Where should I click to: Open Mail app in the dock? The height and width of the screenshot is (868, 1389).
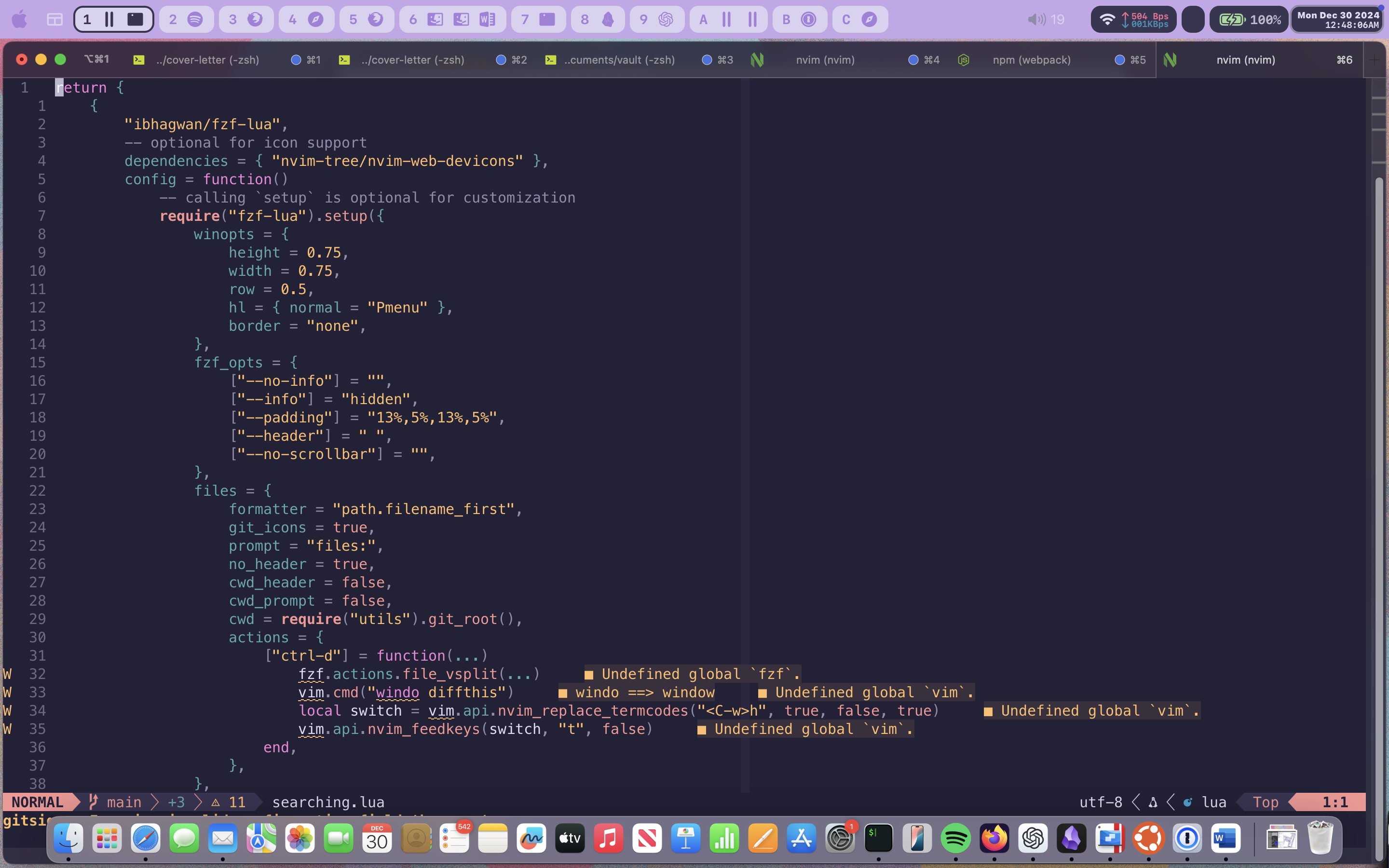pos(223,839)
